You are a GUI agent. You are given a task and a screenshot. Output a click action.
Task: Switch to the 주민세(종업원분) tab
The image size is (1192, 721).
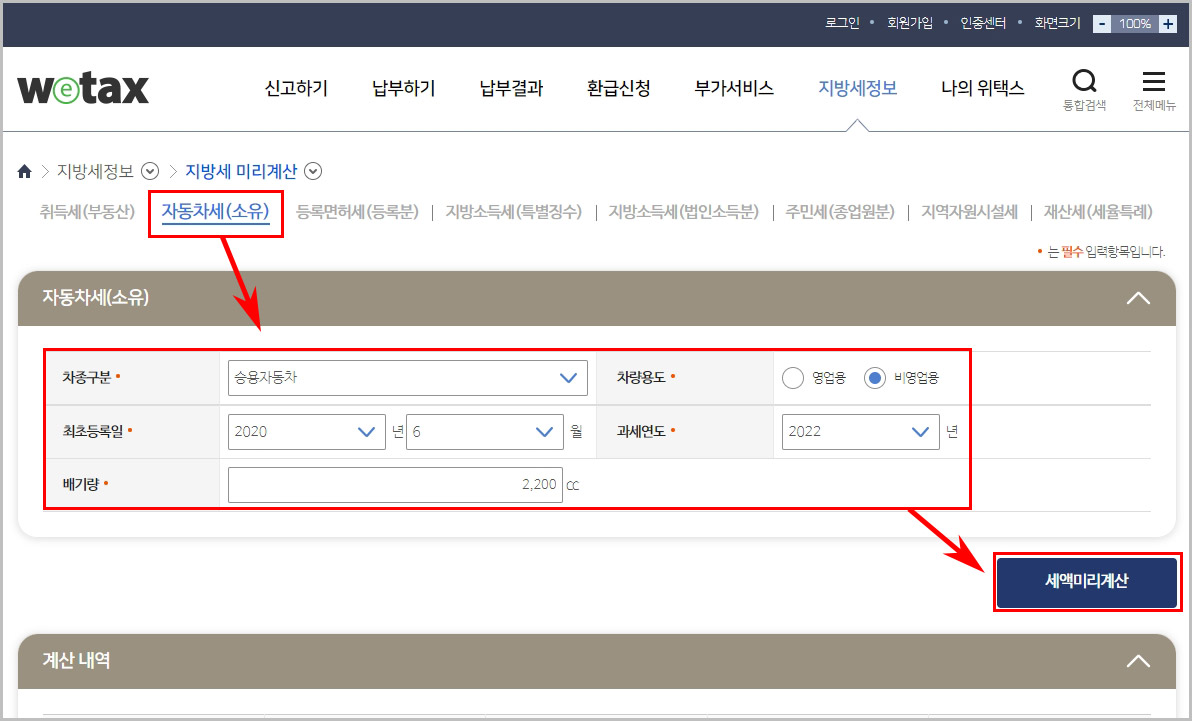click(838, 212)
